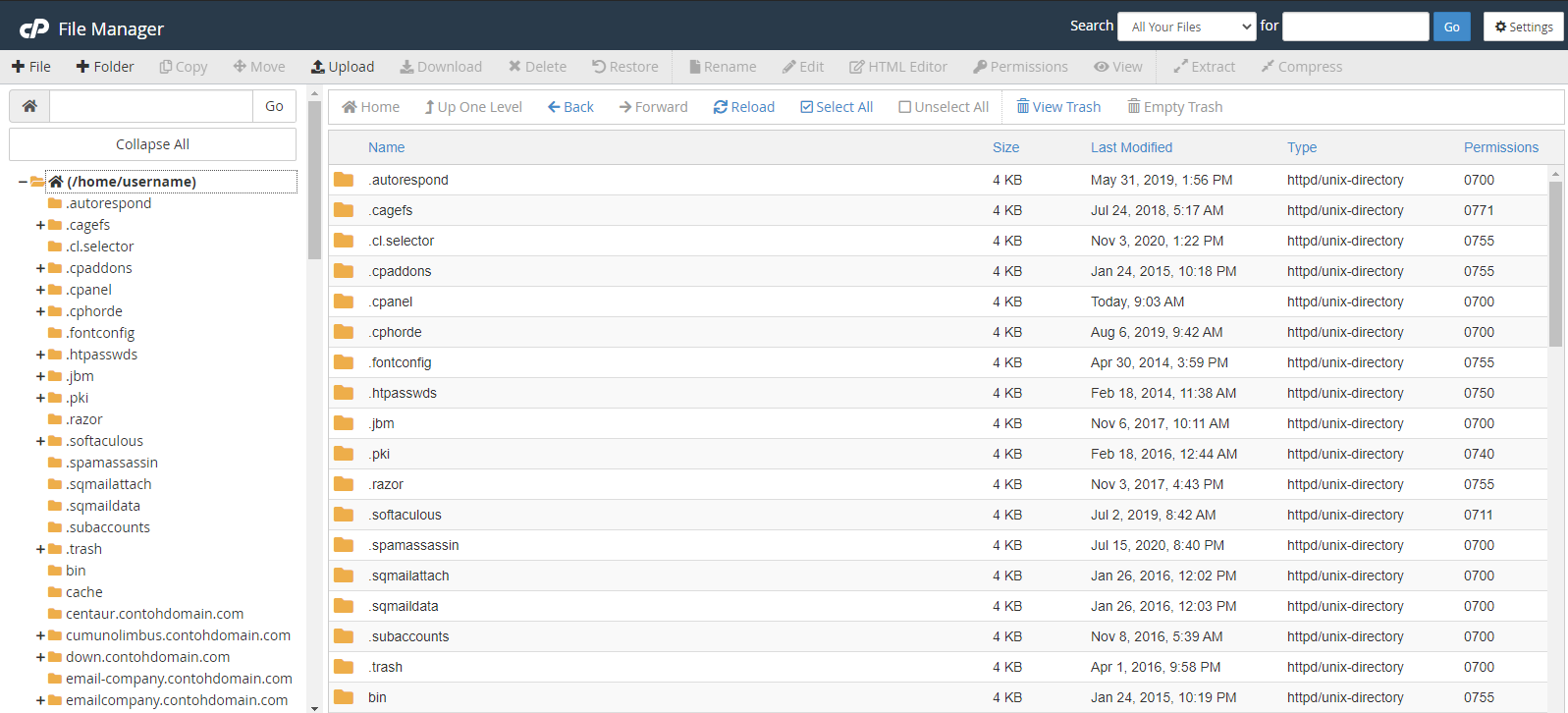Screen dimensions: 1568x713
Task: Expand the .trash tree node
Action: 40,549
